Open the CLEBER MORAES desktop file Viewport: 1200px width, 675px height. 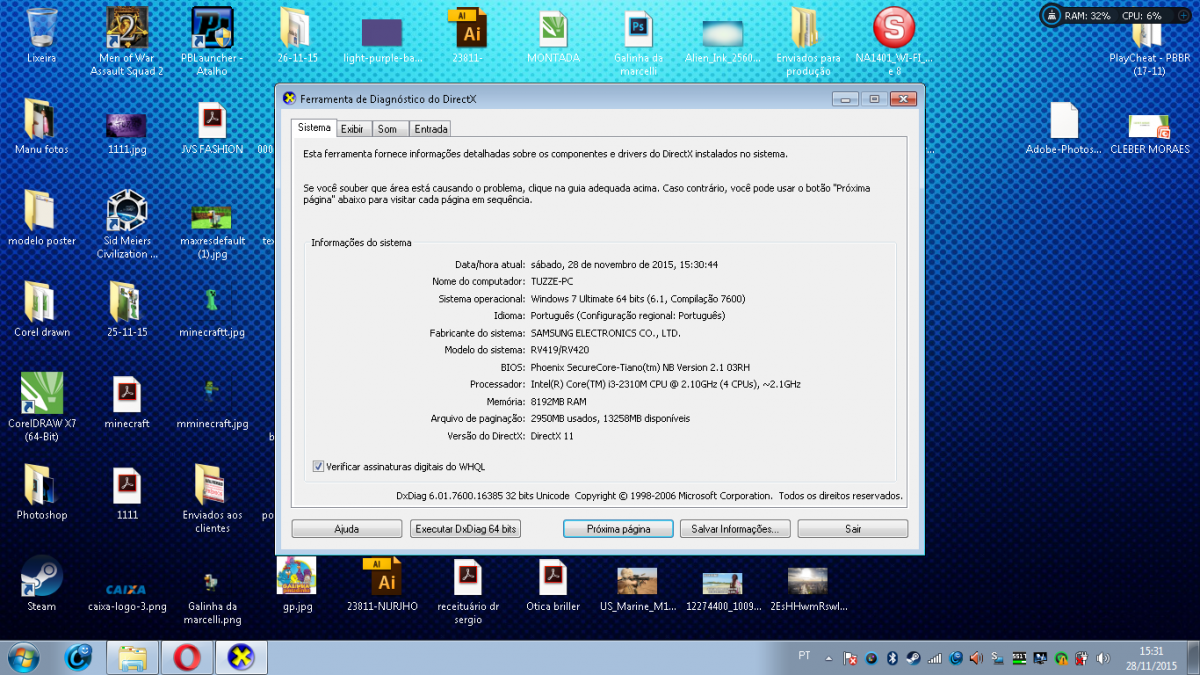tap(1150, 132)
